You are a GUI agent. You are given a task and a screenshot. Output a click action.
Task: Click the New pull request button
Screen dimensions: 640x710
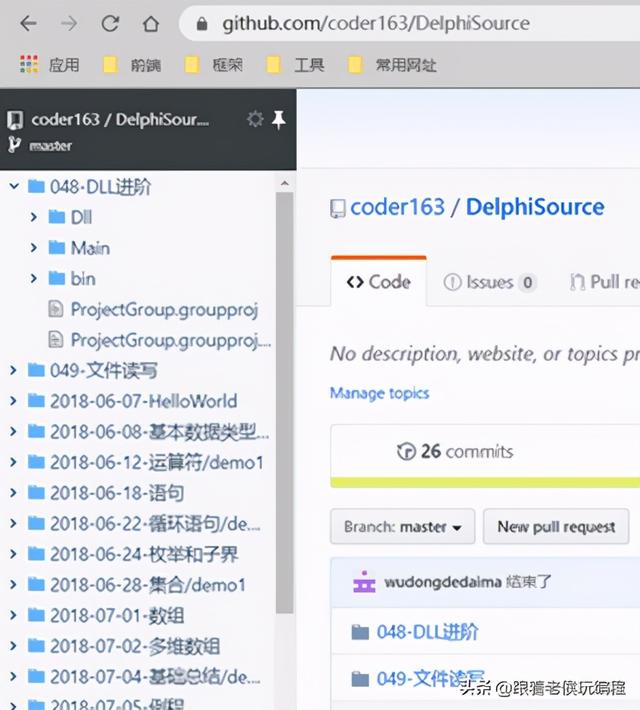click(x=556, y=526)
